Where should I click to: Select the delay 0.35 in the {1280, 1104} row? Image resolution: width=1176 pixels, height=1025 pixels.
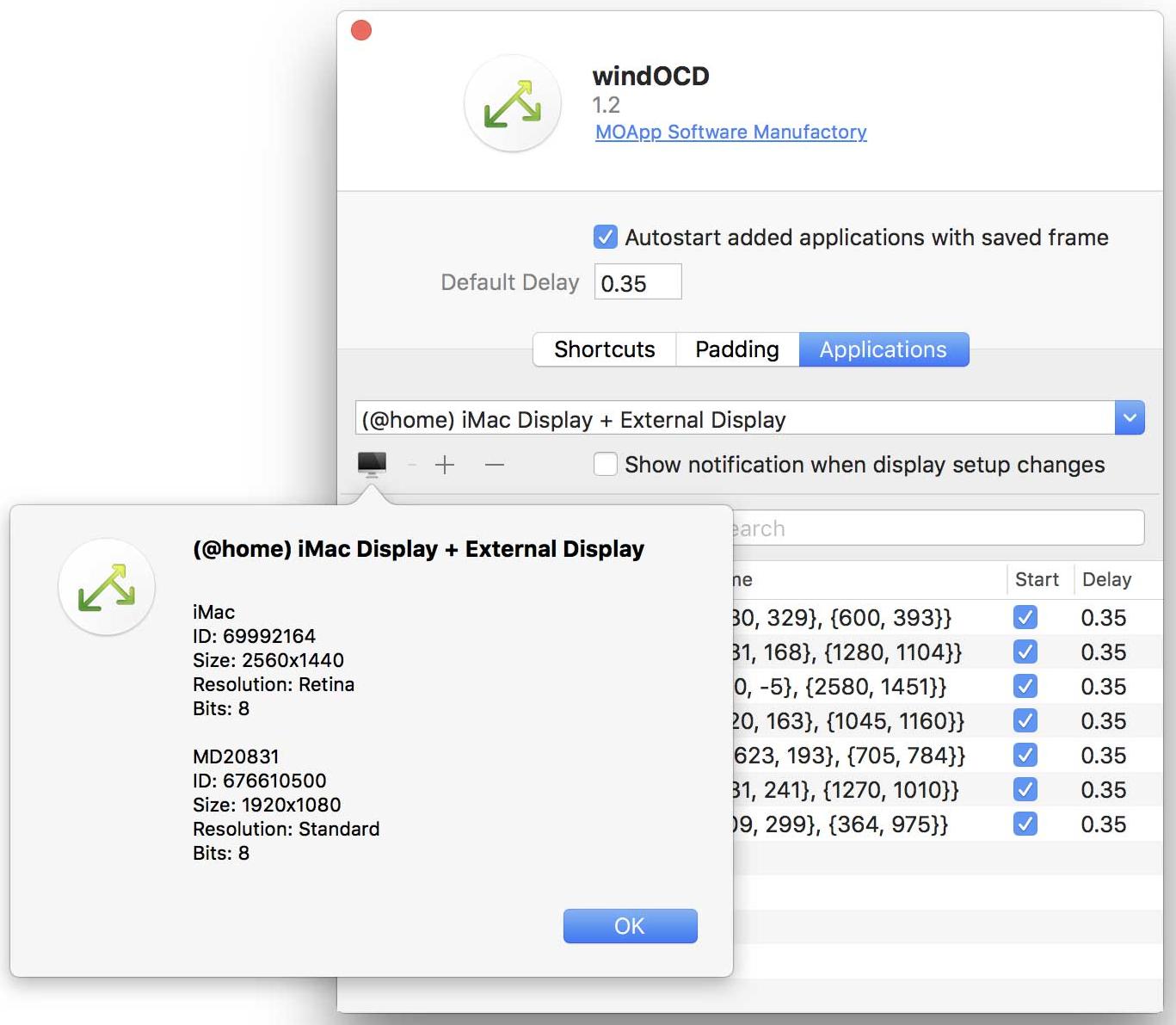click(1104, 652)
